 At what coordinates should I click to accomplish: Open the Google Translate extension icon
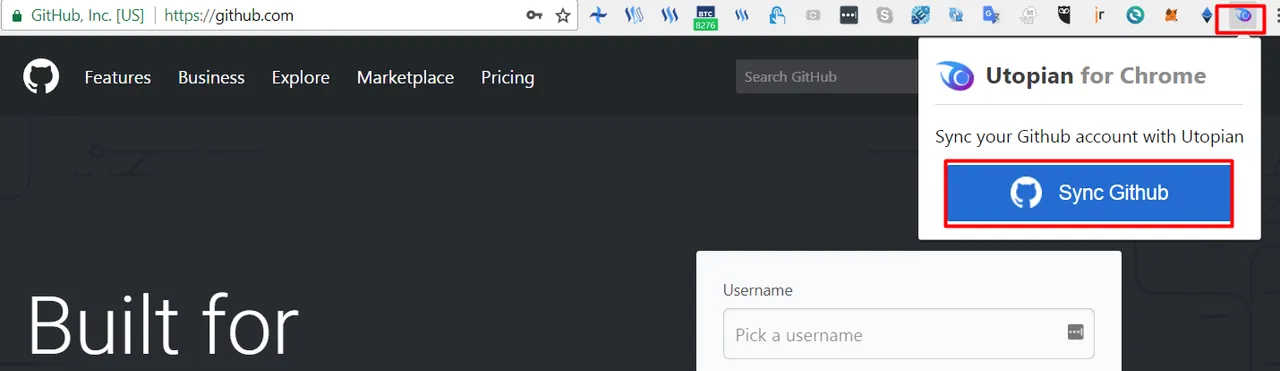point(991,16)
